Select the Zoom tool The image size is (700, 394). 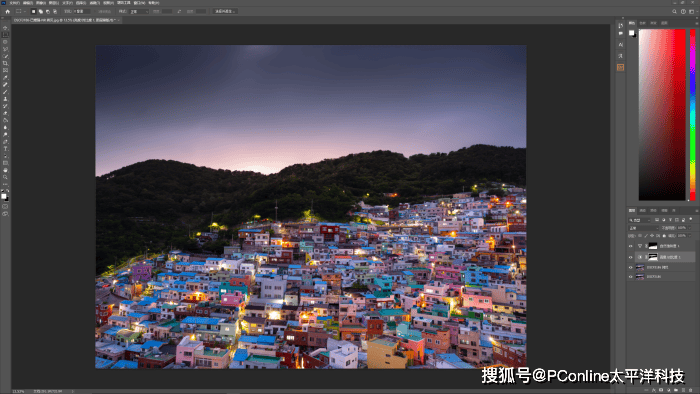(x=5, y=177)
